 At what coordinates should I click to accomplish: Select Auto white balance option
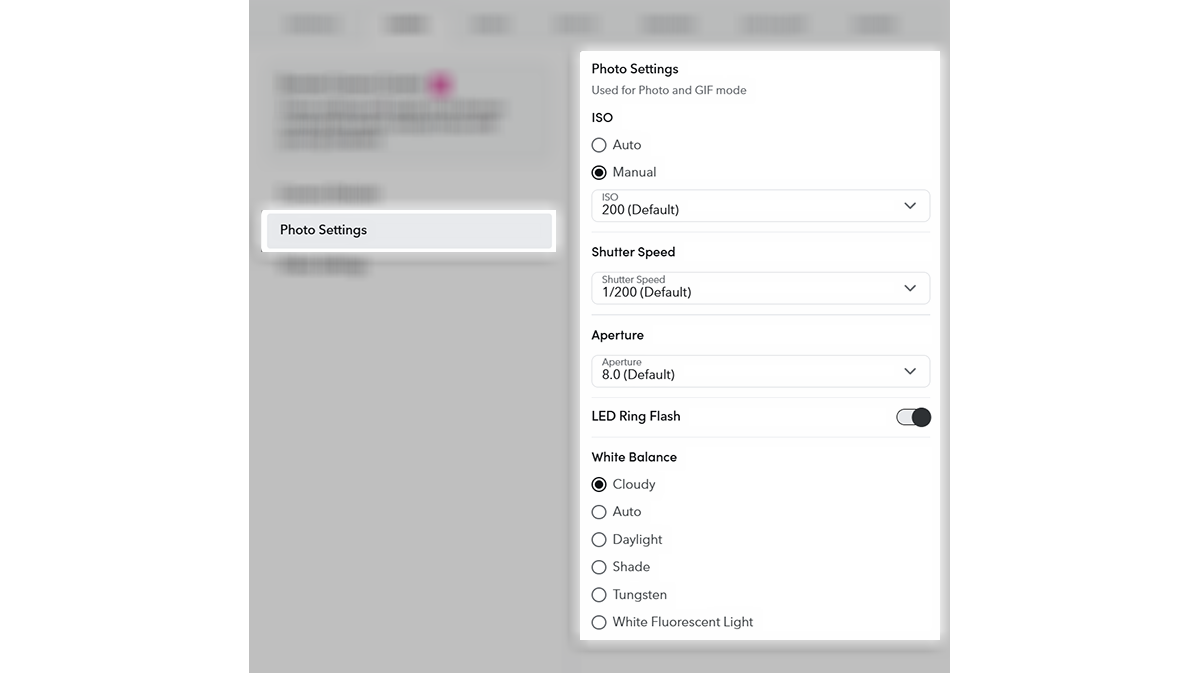[599, 512]
